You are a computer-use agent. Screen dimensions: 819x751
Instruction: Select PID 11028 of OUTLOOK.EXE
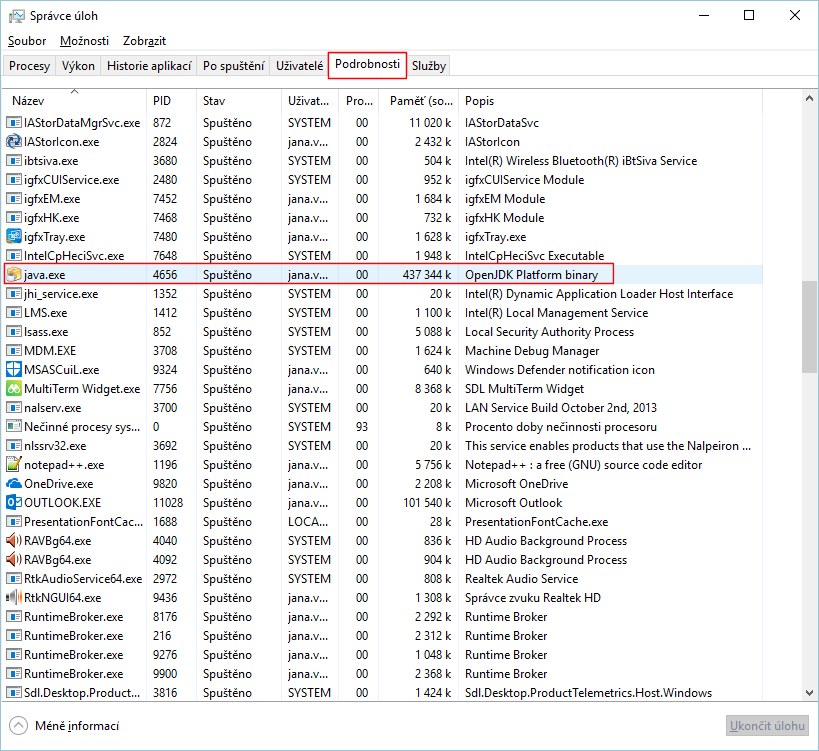pos(168,503)
